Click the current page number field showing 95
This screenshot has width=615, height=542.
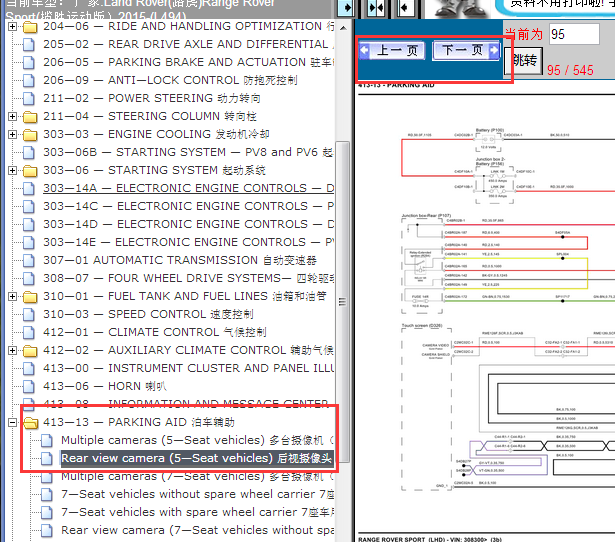tap(574, 34)
